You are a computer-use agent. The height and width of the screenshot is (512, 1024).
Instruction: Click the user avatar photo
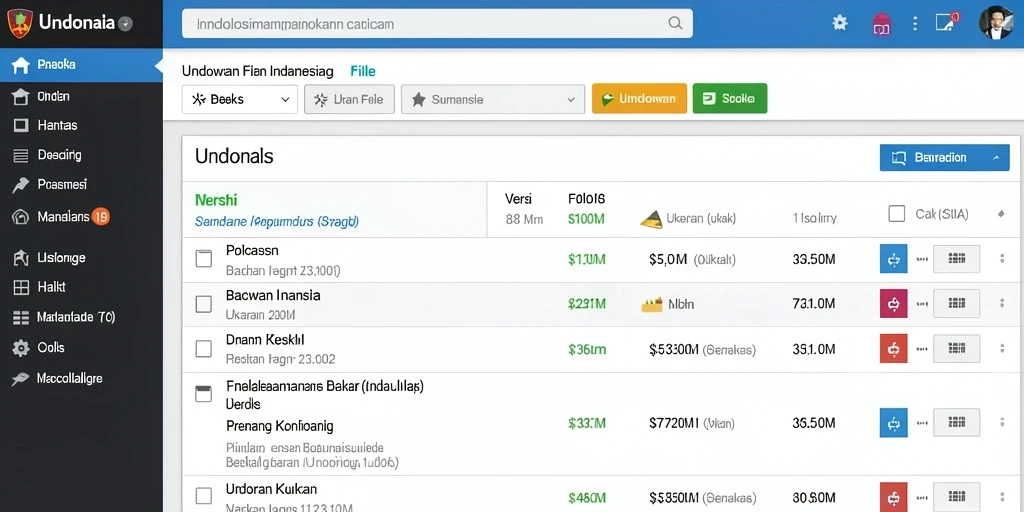coord(995,23)
